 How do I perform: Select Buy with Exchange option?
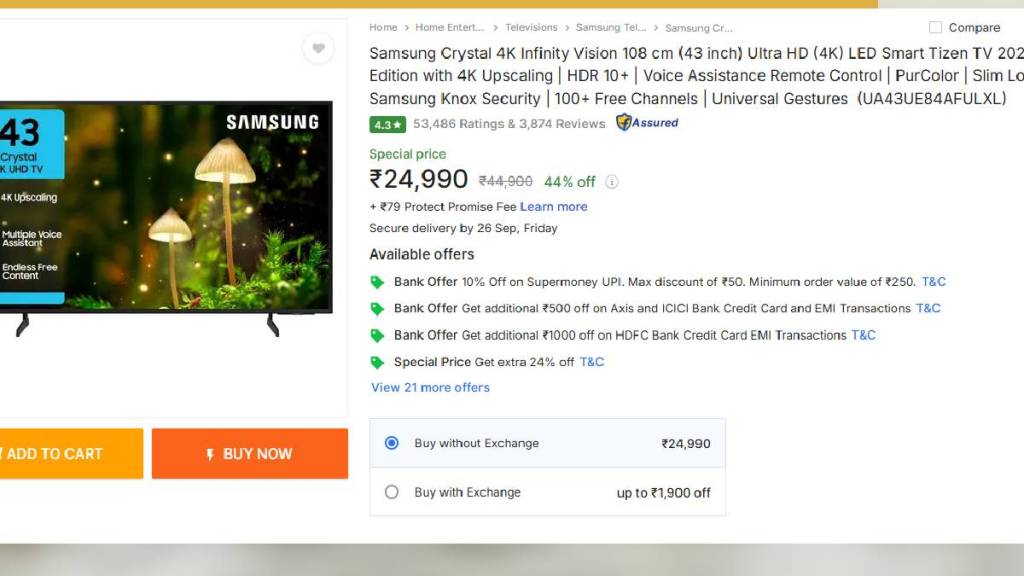coord(392,492)
